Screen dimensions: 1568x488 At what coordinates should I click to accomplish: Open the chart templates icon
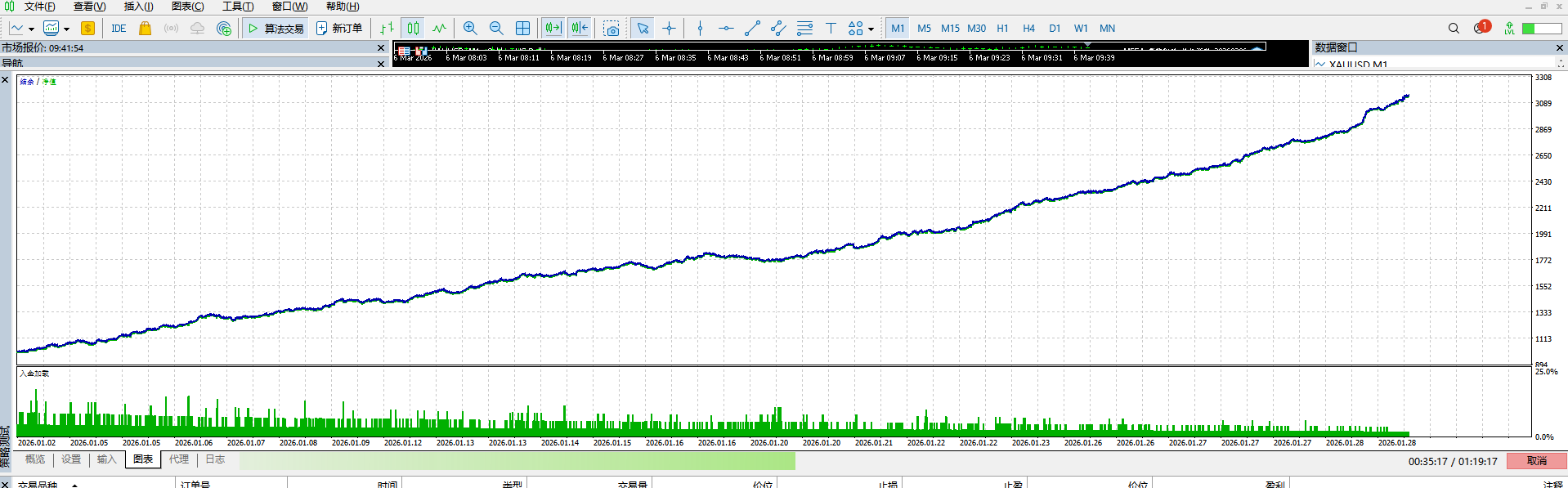(x=51, y=29)
